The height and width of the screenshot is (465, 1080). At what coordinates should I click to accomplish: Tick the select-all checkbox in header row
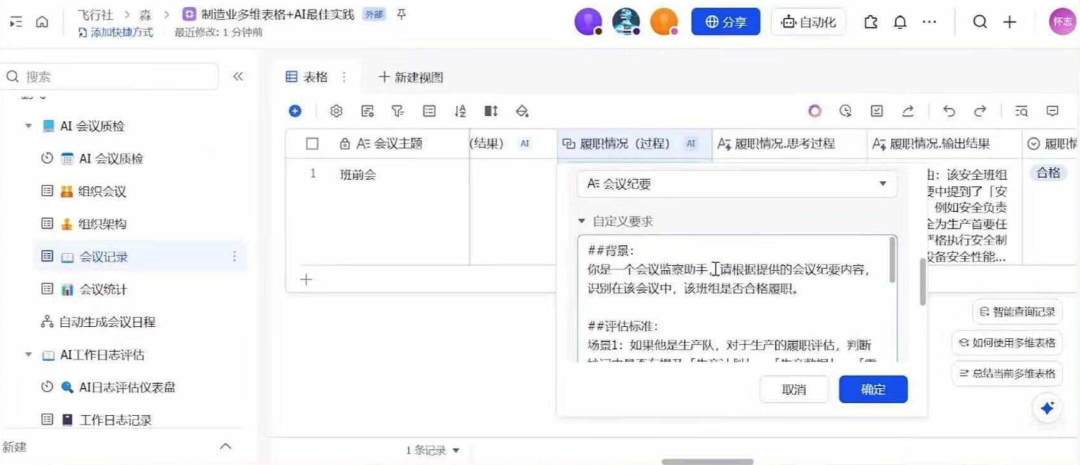pos(312,144)
